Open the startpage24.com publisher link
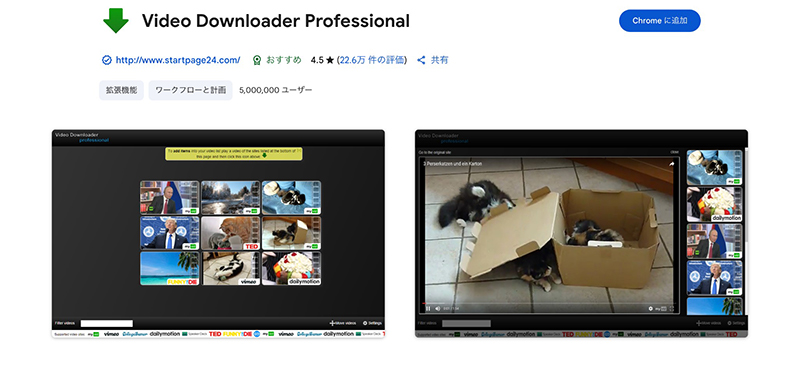This screenshot has height=376, width=799. tap(178, 60)
